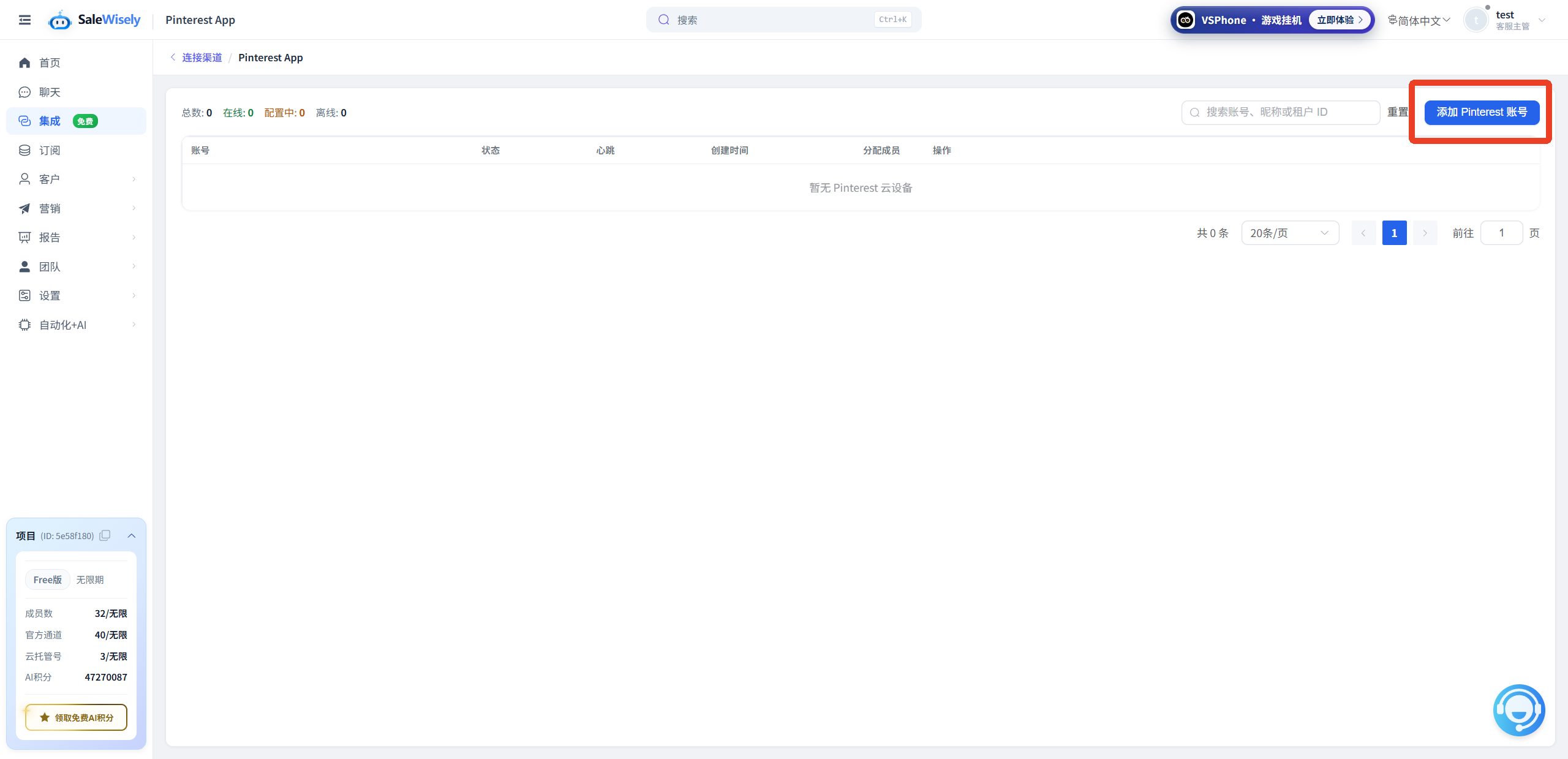The image size is (1568, 759).
Task: Click the 创建时间 column header
Action: pyautogui.click(x=729, y=150)
